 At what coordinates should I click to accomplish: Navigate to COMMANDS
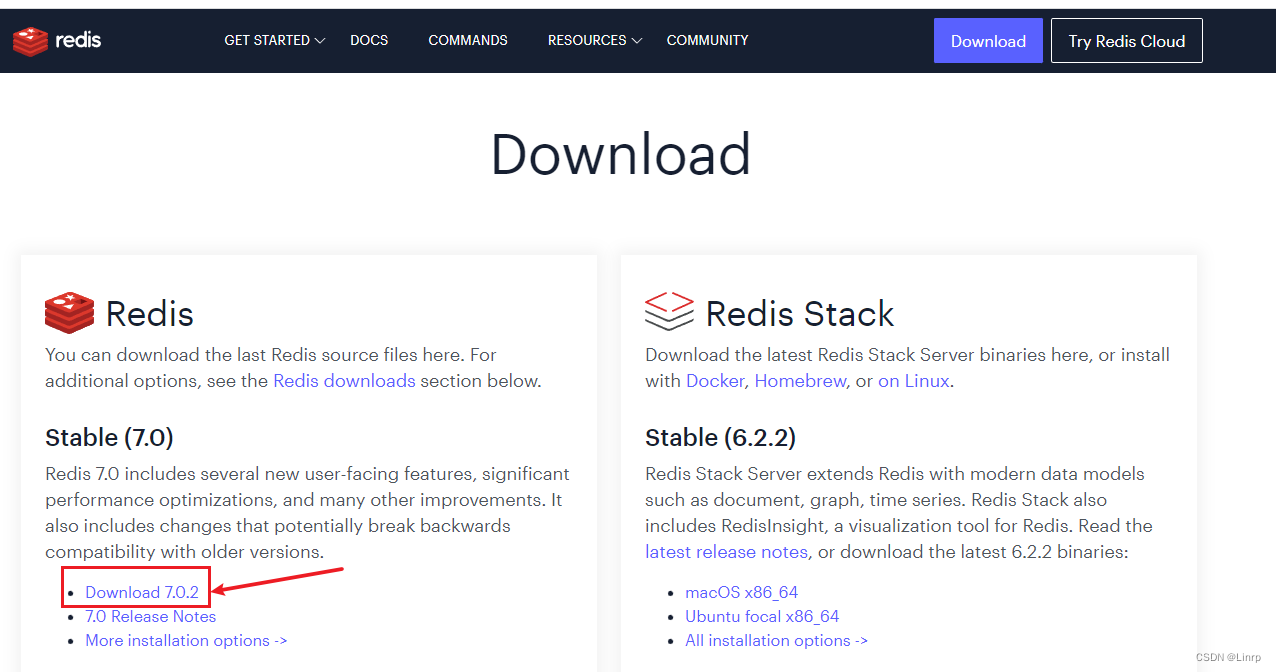(467, 40)
